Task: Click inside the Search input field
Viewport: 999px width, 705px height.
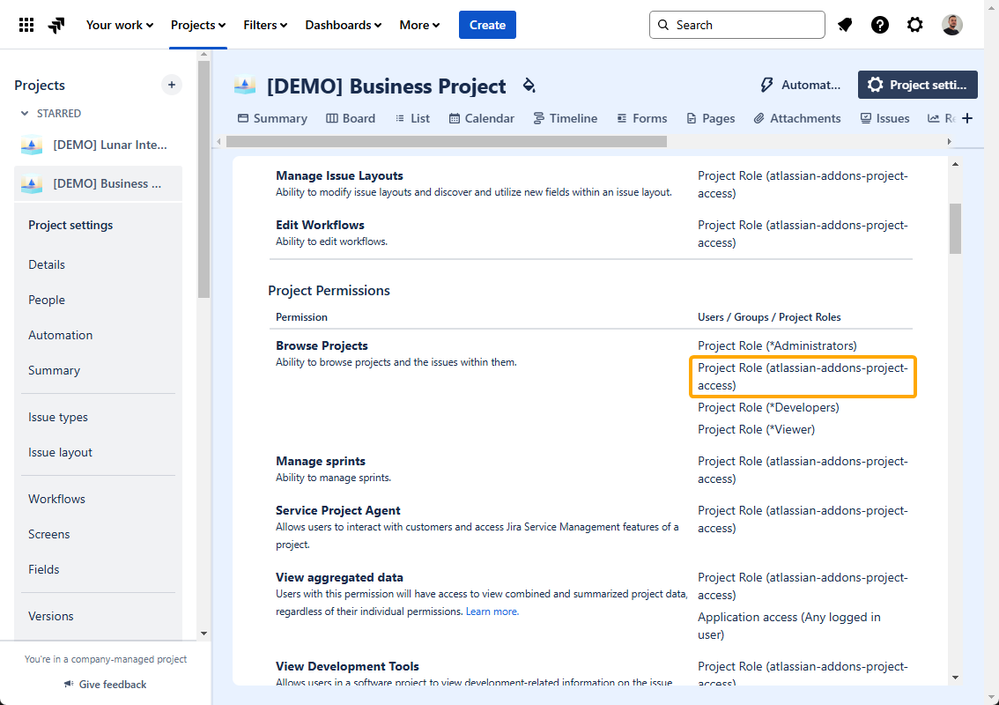Action: click(x=737, y=25)
